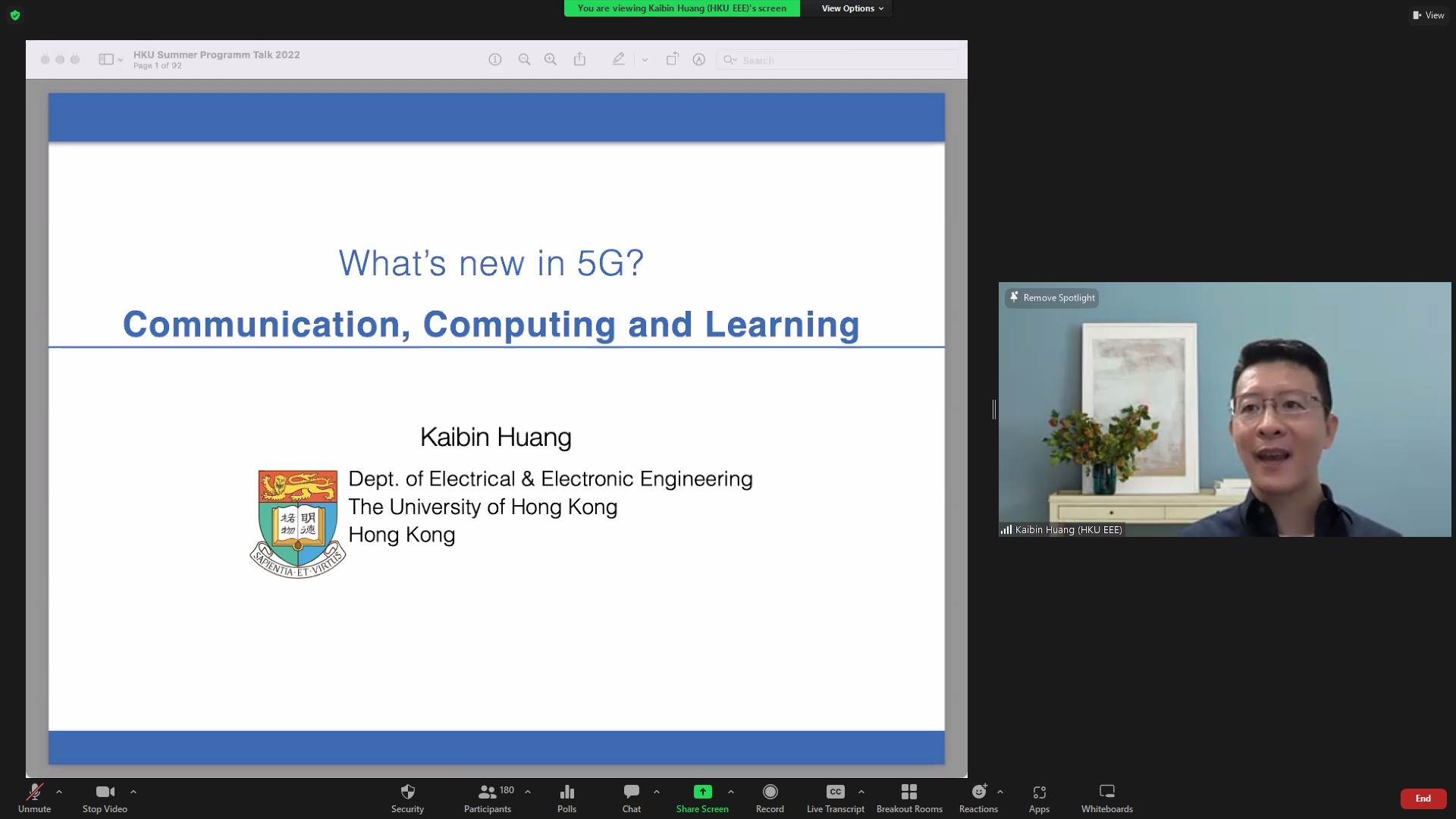Expand Reactions options arrow
This screenshot has width=1456, height=819.
coord(1000,792)
